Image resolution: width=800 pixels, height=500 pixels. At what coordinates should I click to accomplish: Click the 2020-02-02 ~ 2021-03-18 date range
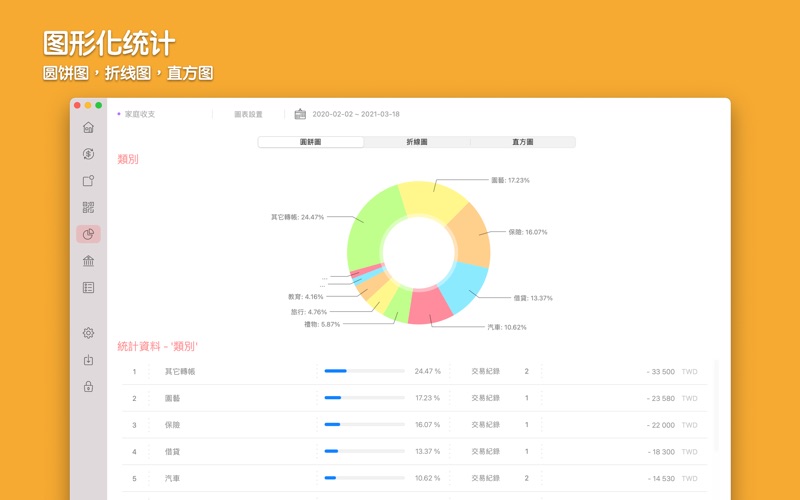355,114
